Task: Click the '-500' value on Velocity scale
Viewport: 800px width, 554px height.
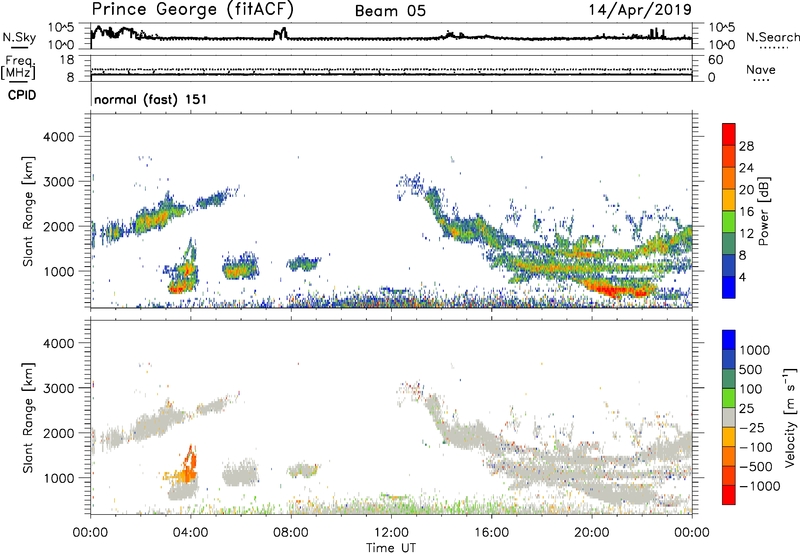Action: click(756, 467)
